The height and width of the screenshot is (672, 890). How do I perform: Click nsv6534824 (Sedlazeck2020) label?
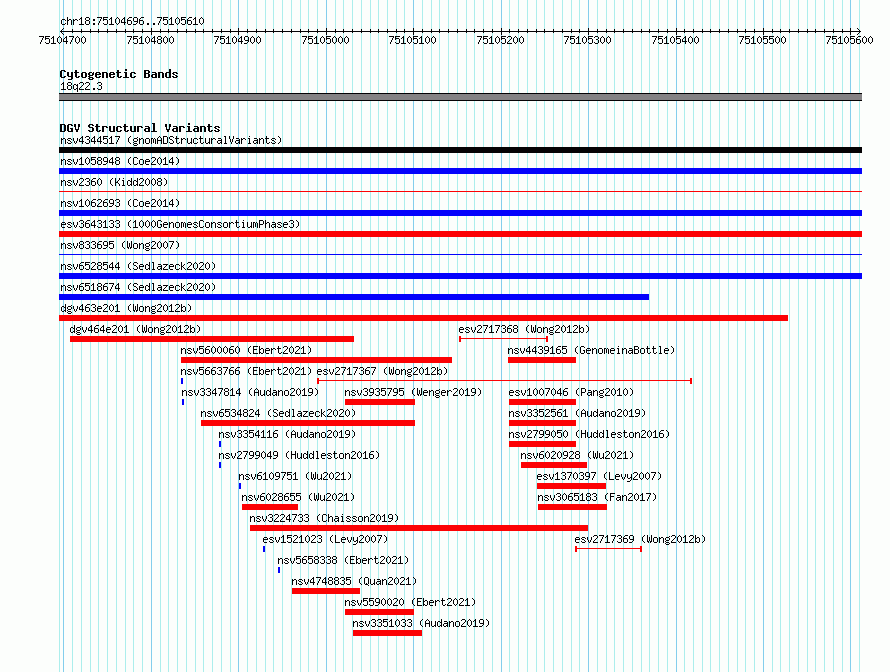point(278,413)
